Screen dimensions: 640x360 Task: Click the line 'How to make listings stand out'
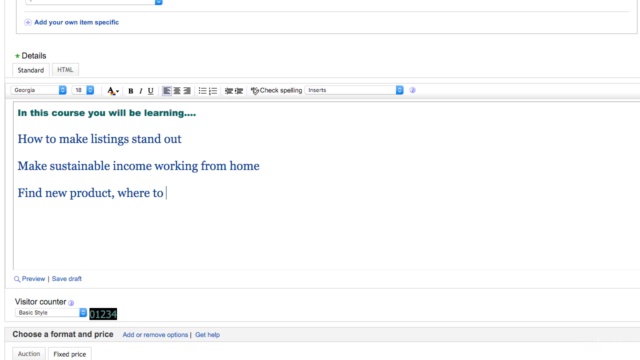[99, 139]
